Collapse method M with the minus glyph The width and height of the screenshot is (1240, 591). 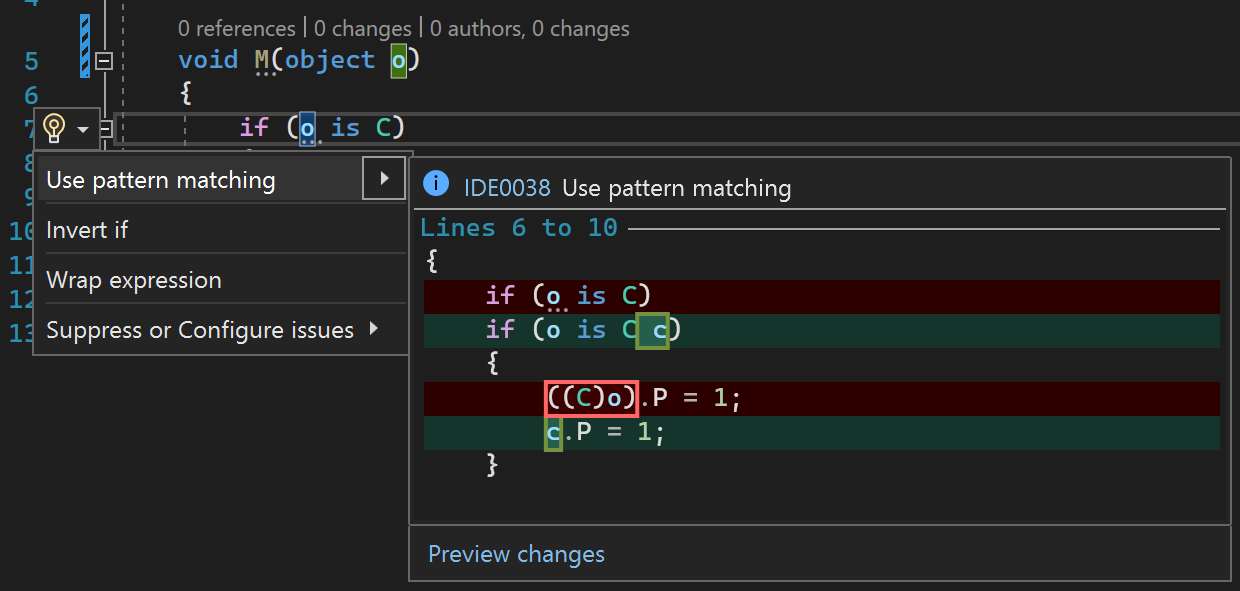click(x=103, y=61)
